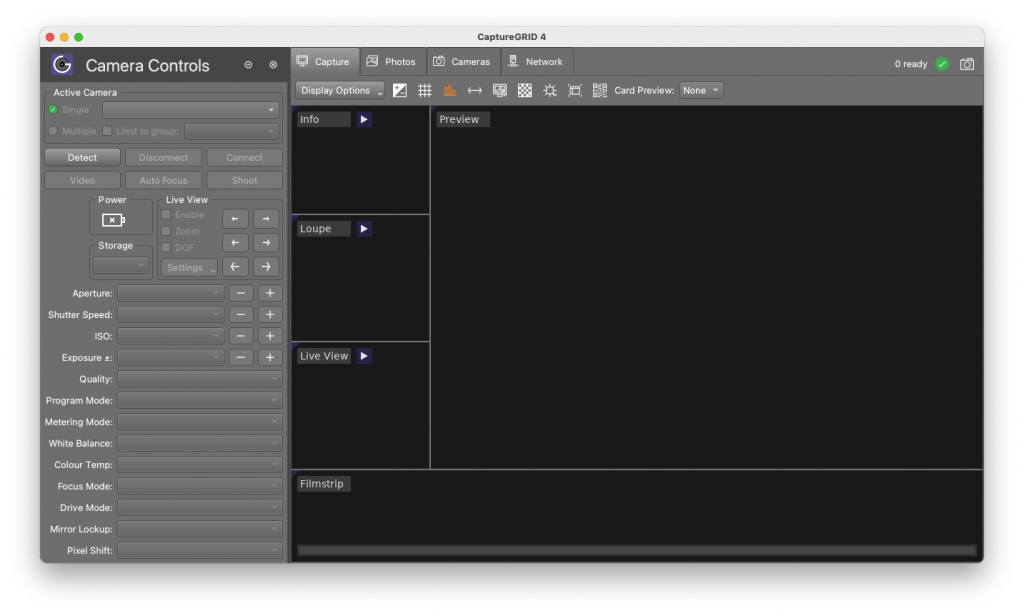The image size is (1024, 616).
Task: Click the Disconnect button
Action: coord(163,157)
